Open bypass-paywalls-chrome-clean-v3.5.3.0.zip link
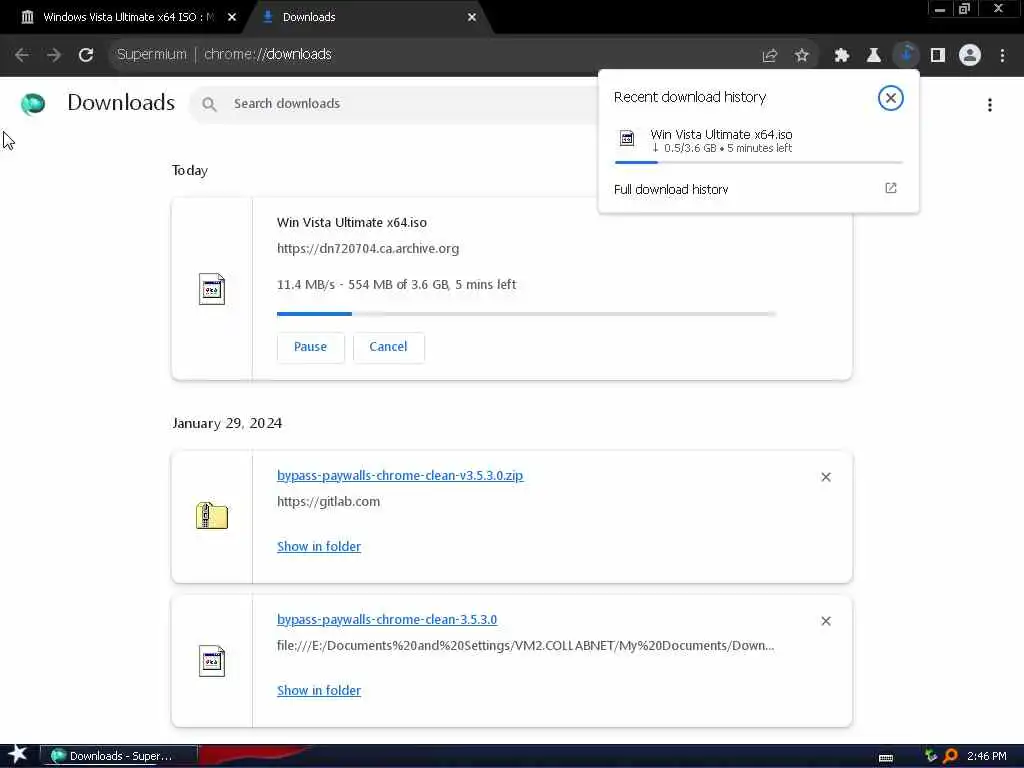Viewport: 1024px width, 768px height. pos(400,475)
